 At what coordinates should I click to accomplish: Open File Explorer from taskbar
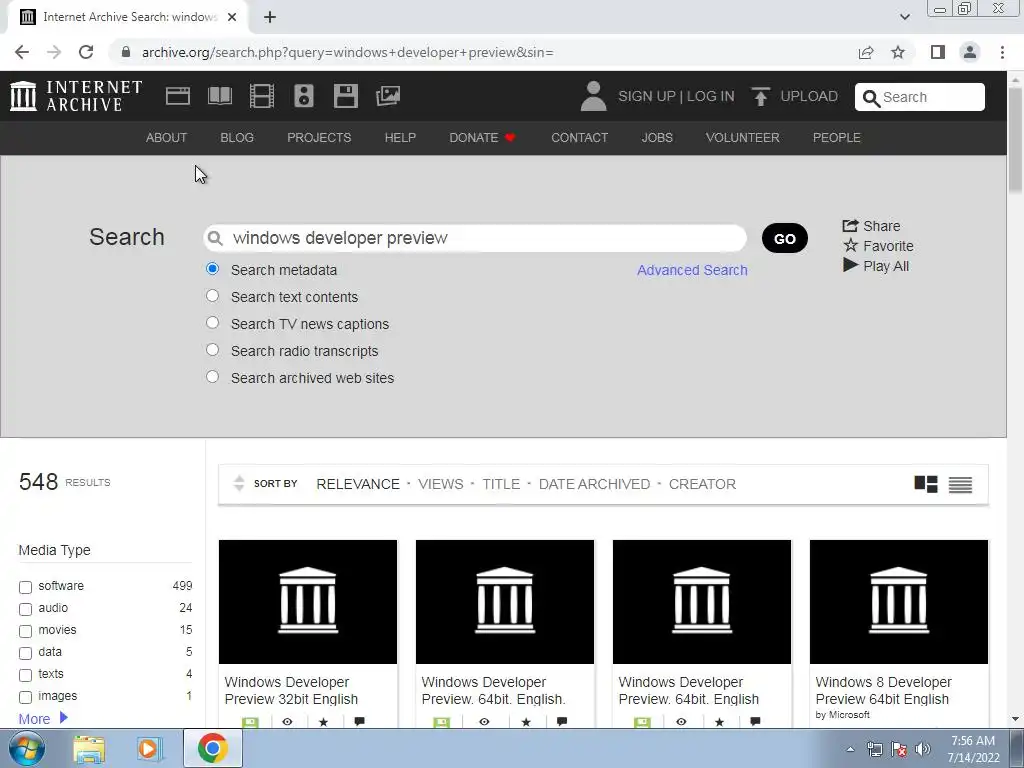click(89, 749)
